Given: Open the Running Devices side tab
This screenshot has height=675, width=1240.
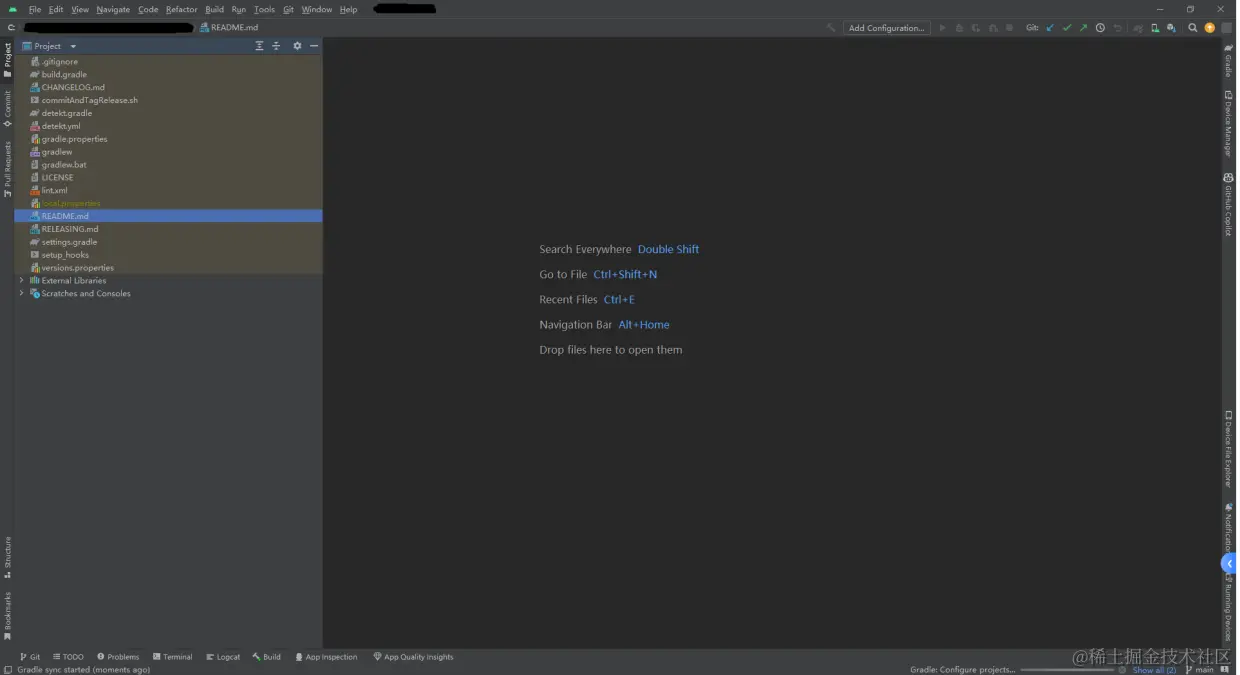Looking at the screenshot, I should (x=1229, y=610).
